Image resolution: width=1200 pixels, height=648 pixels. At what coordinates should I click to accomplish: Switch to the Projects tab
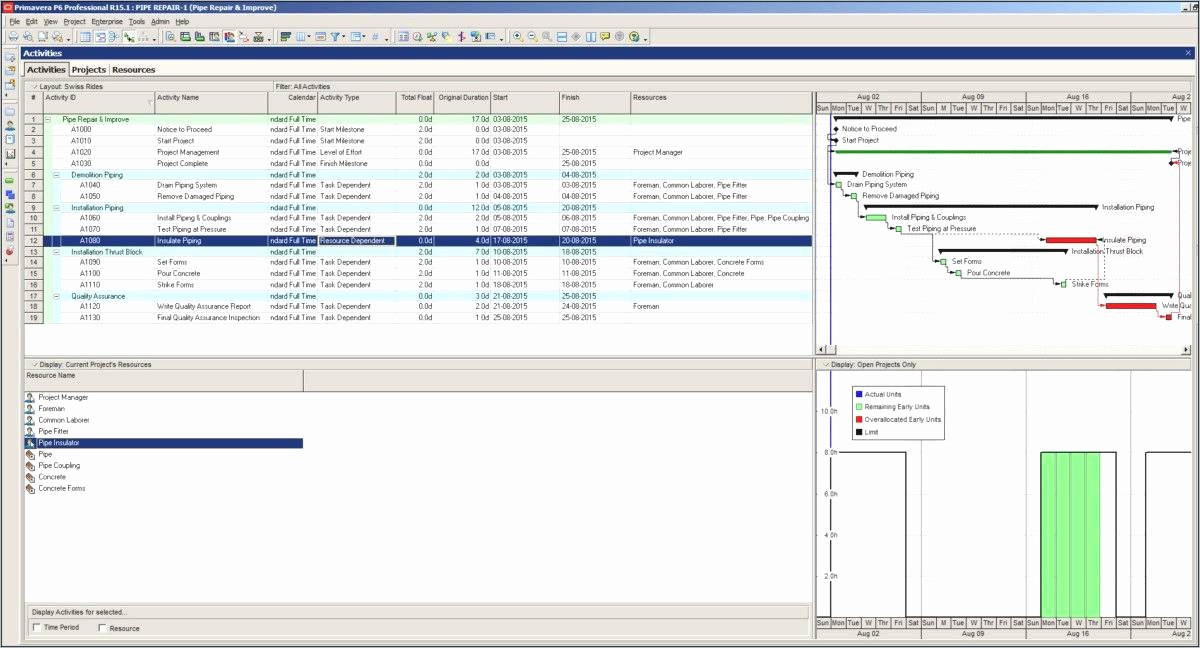89,70
